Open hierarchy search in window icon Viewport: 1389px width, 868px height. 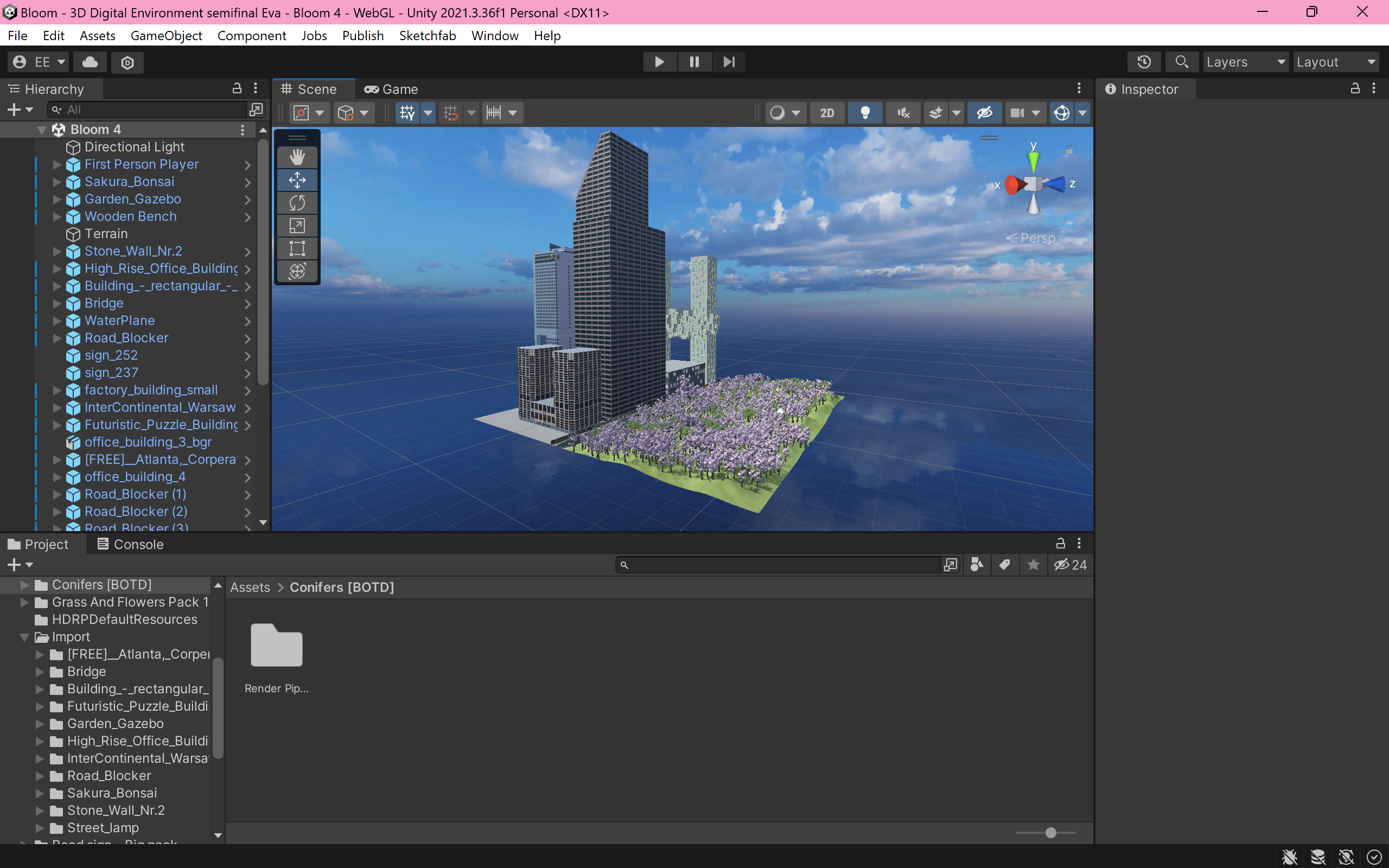[256, 109]
